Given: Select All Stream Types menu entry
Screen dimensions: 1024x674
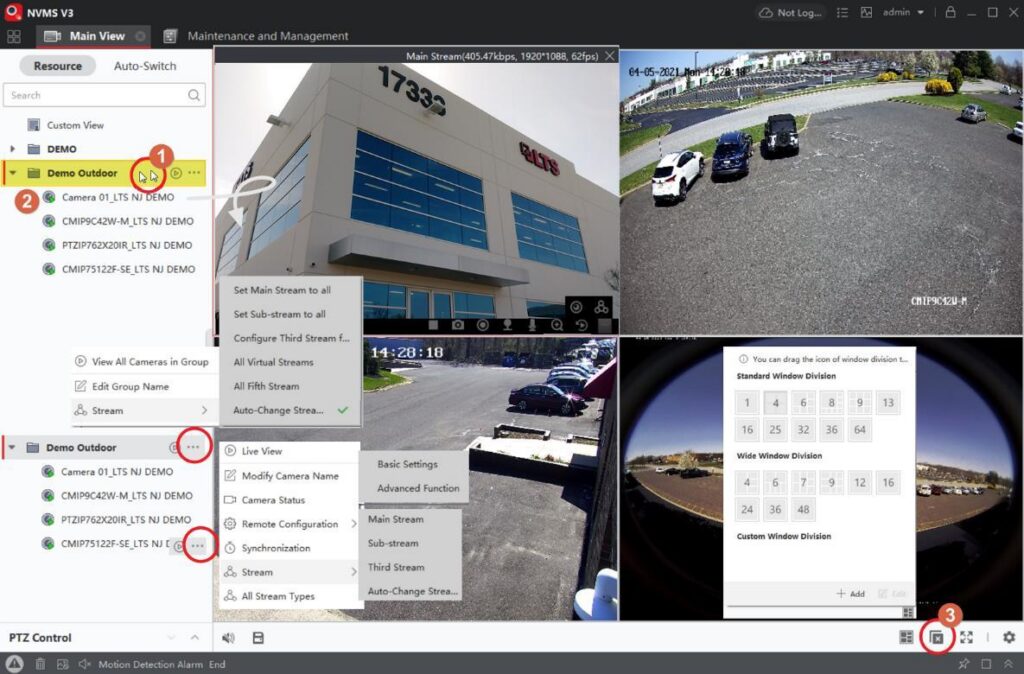Looking at the screenshot, I should [x=290, y=596].
